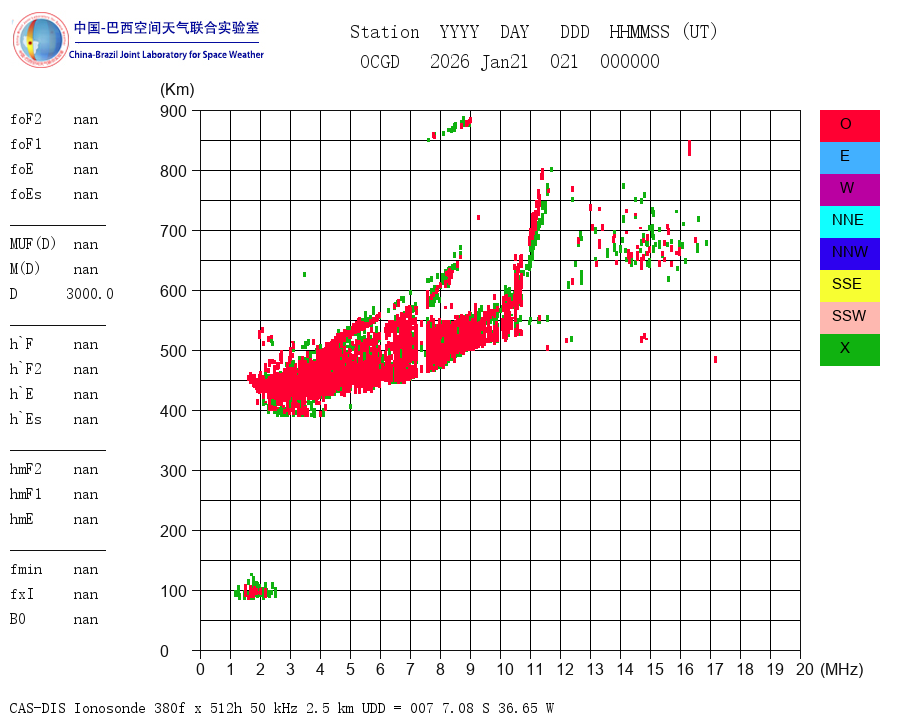This screenshot has height=720, width=900.
Task: Click the green X legend swatch
Action: pyautogui.click(x=849, y=350)
